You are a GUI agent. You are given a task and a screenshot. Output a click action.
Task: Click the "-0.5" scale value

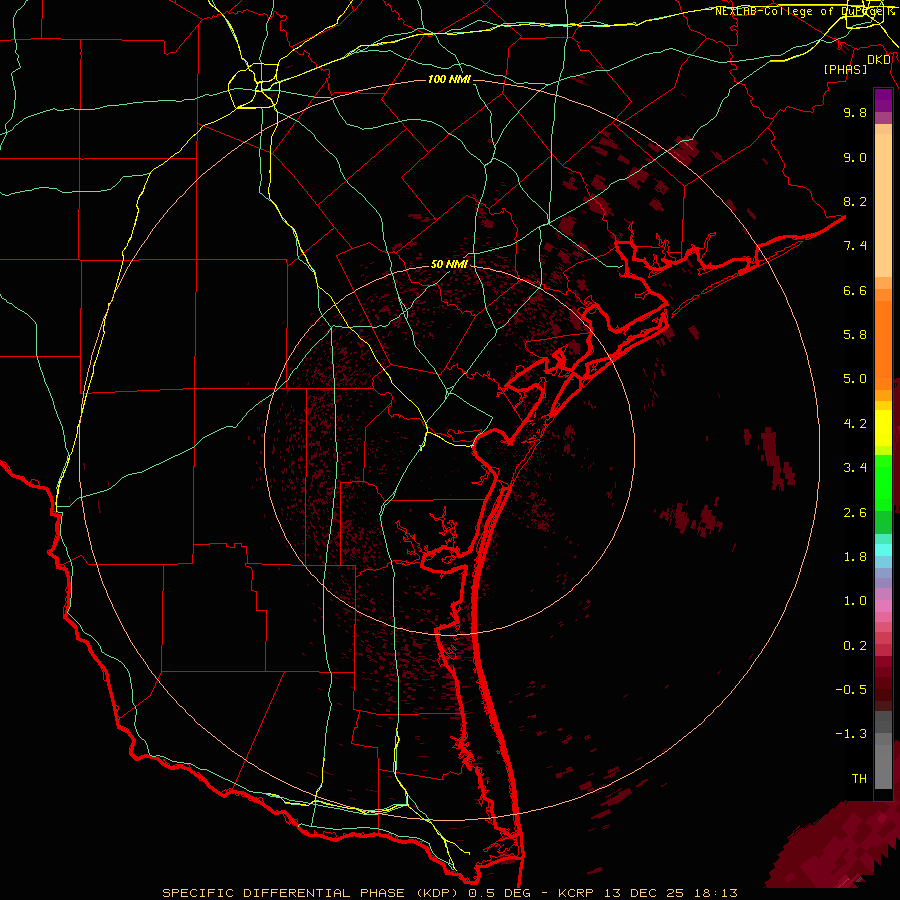pos(851,690)
